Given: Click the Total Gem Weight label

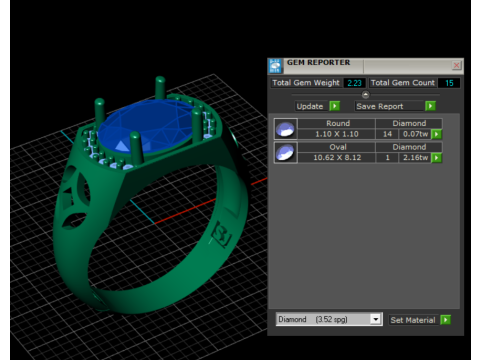Looking at the screenshot, I should pos(306,83).
